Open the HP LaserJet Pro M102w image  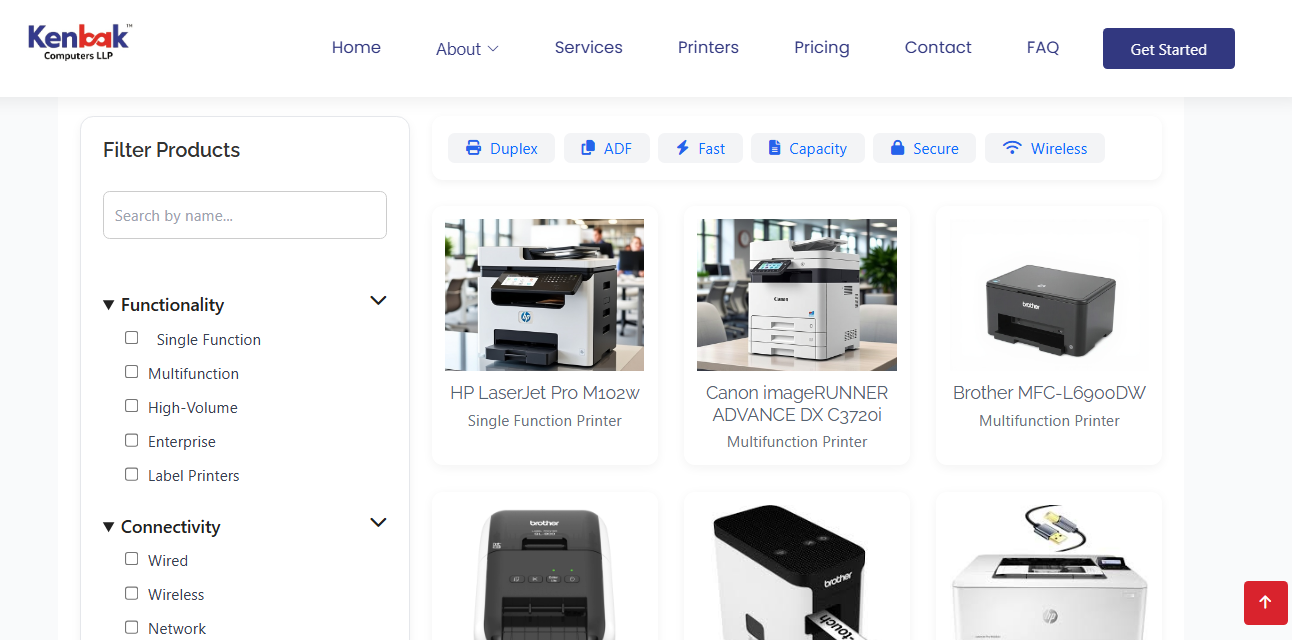pos(545,295)
